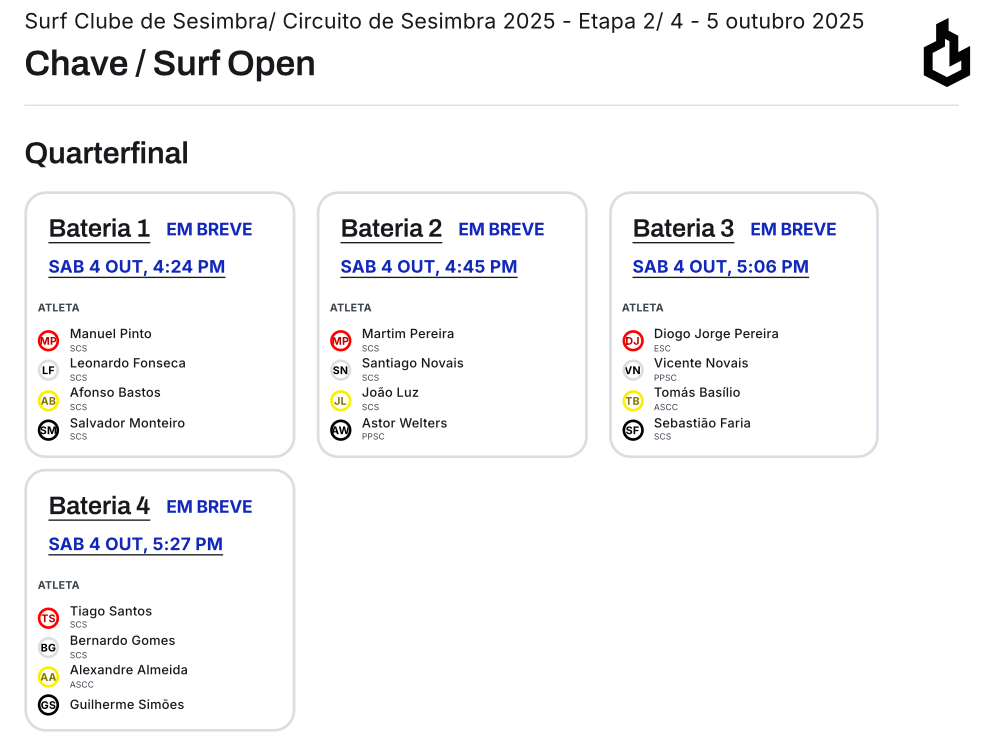Click EM BREVE status on Bateria 4
The width and height of the screenshot is (1001, 739).
coord(209,507)
